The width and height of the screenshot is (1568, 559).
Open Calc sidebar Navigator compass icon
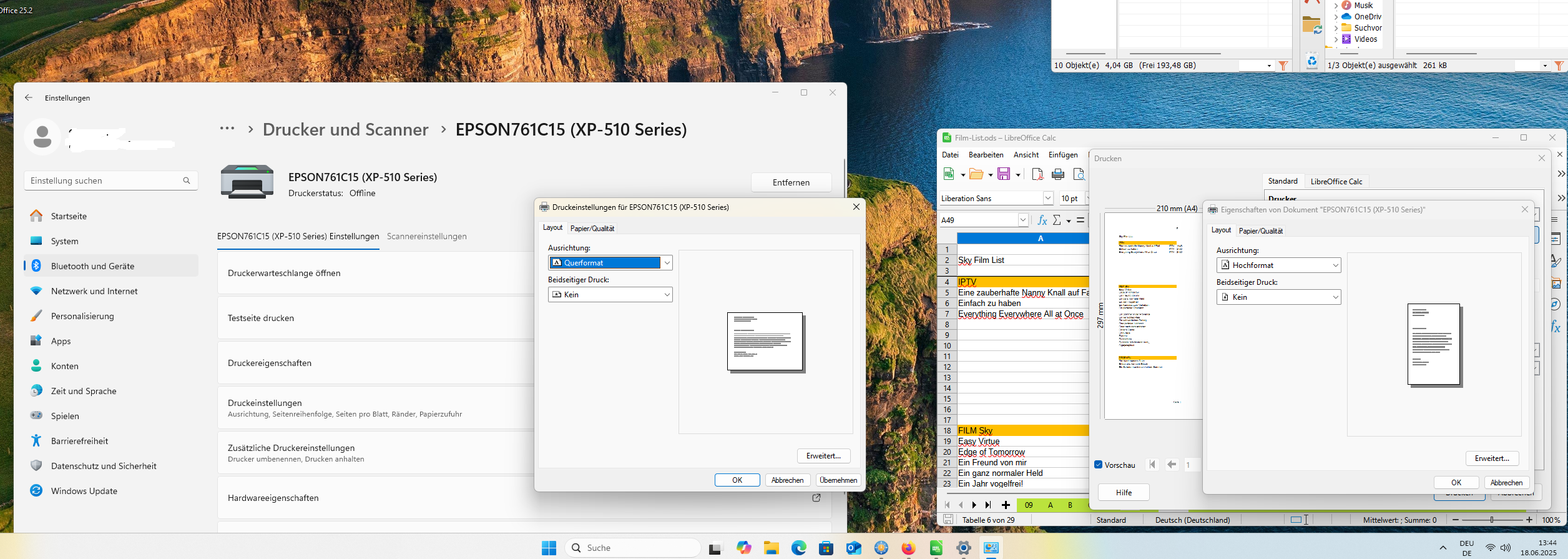pos(1556,305)
